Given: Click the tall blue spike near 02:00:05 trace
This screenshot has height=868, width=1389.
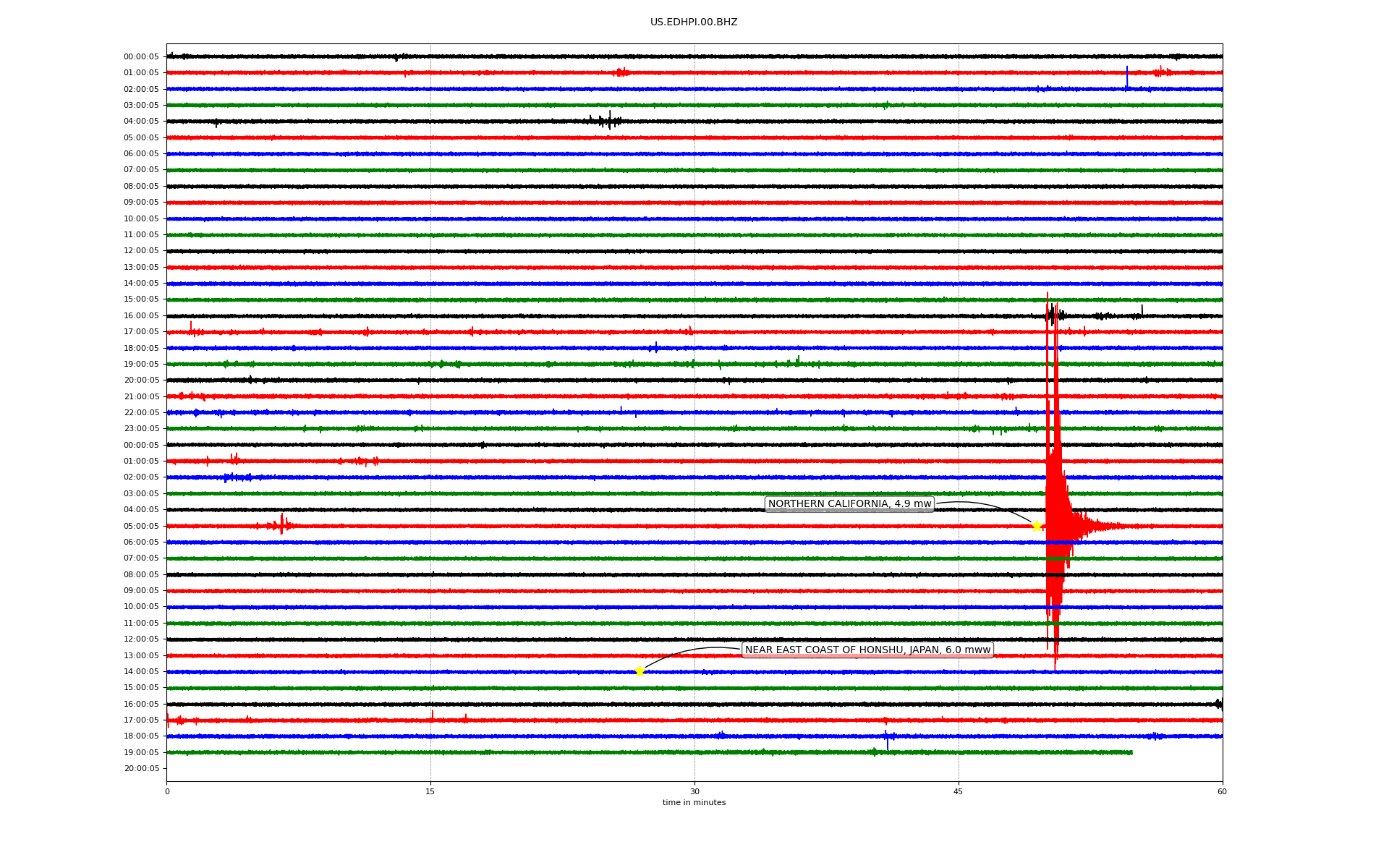Looking at the screenshot, I should pos(1126,77).
